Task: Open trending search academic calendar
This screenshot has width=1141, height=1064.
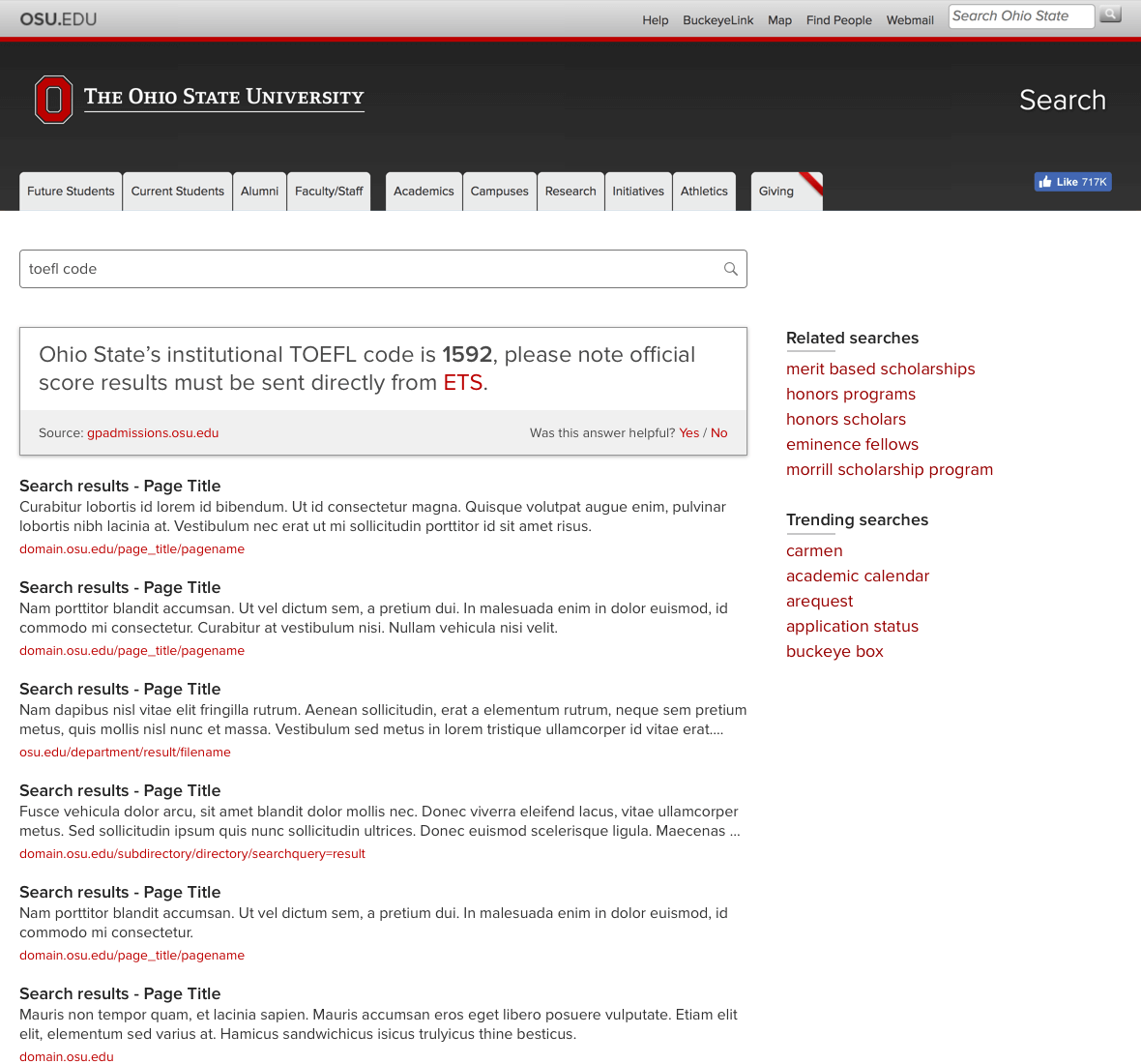Action: (x=858, y=576)
